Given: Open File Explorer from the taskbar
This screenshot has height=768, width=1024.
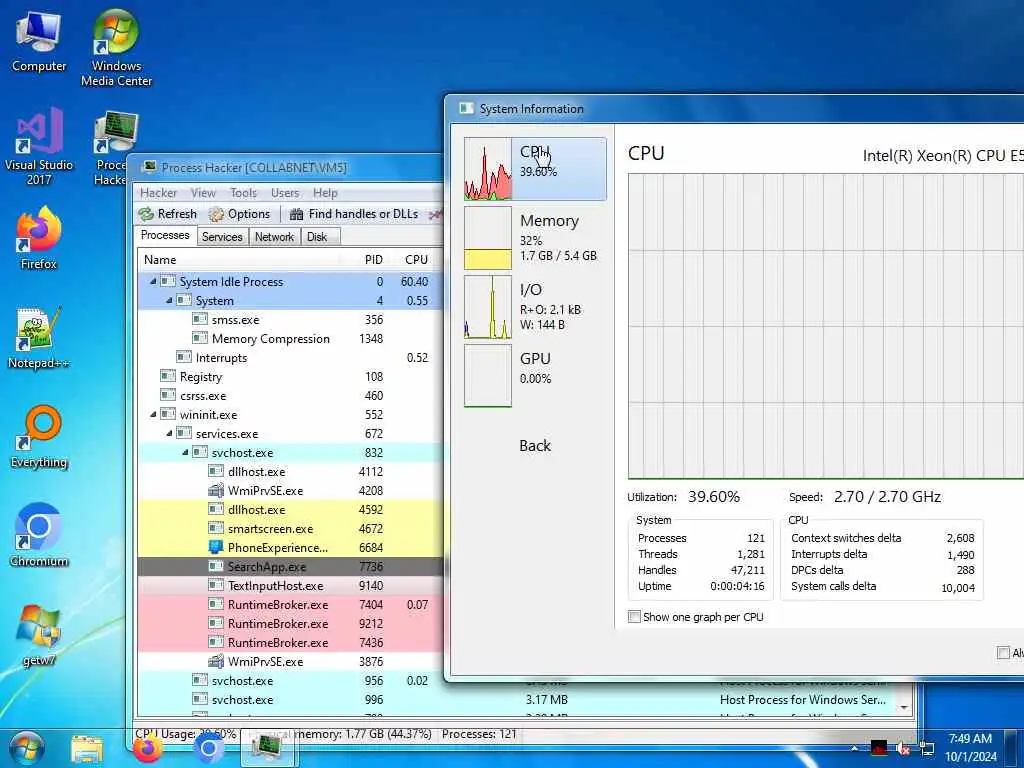Looking at the screenshot, I should (87, 749).
